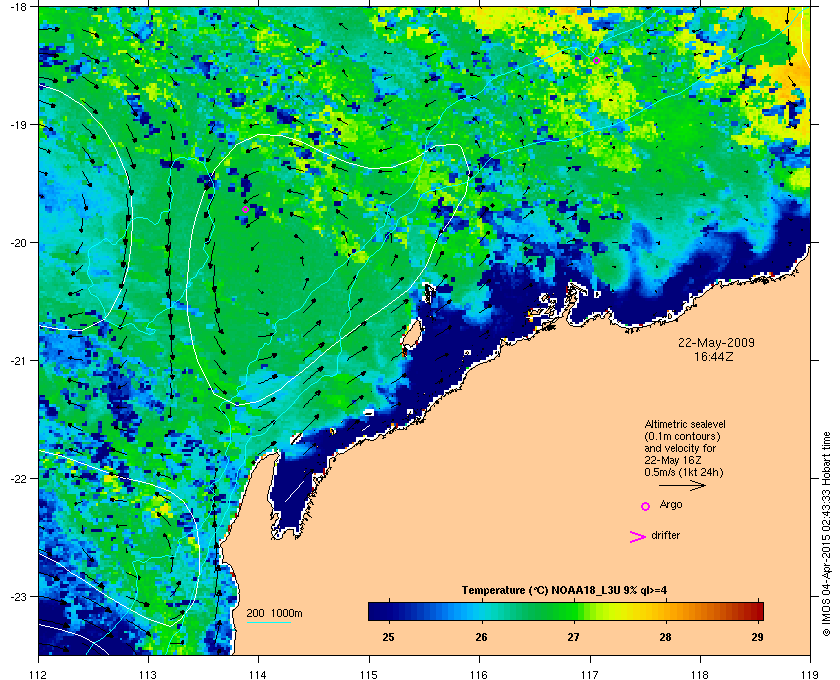Click the Argo float marker near 117E, 18.5S

(x=596, y=61)
